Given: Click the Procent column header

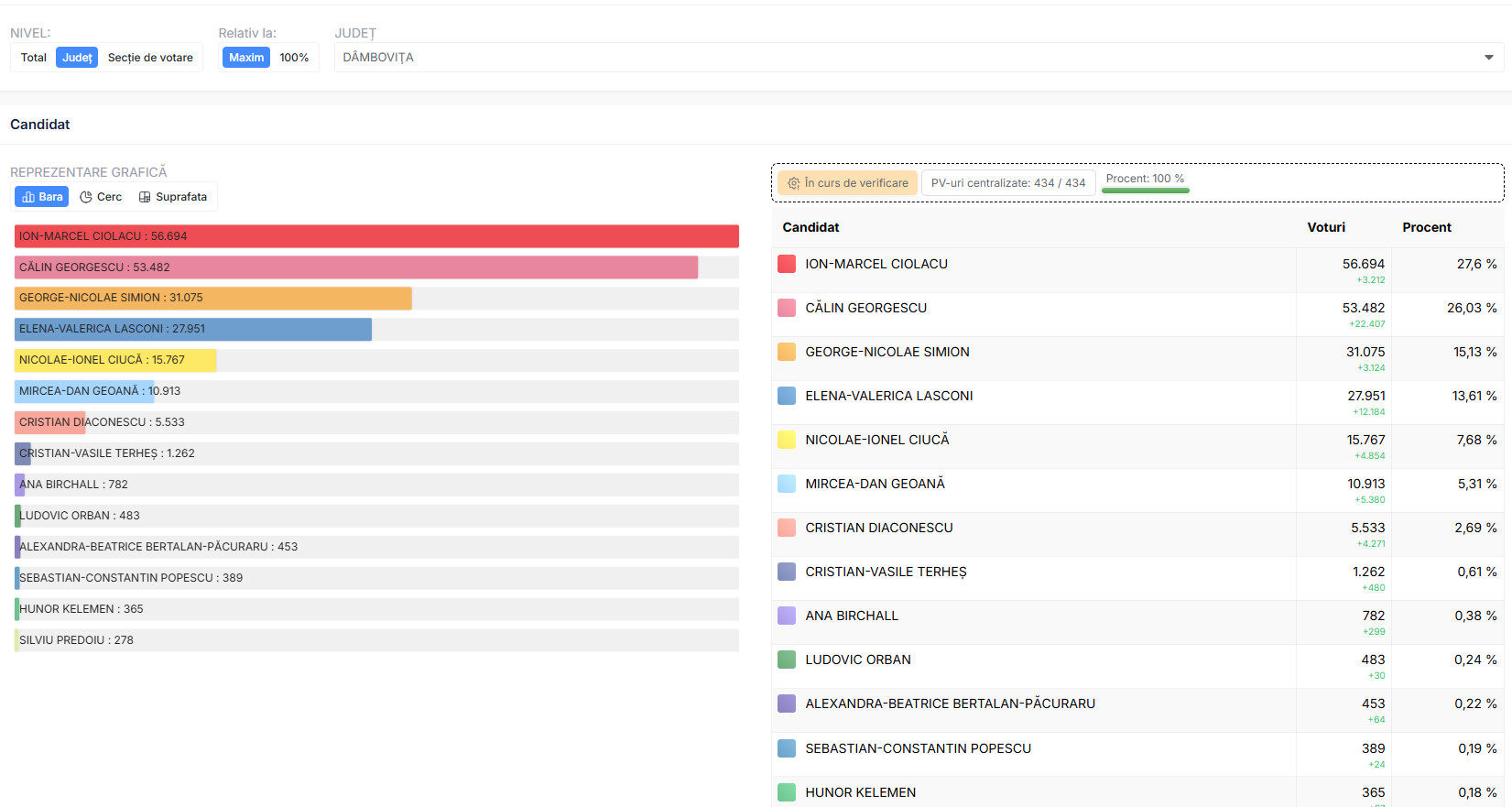Looking at the screenshot, I should [x=1426, y=227].
